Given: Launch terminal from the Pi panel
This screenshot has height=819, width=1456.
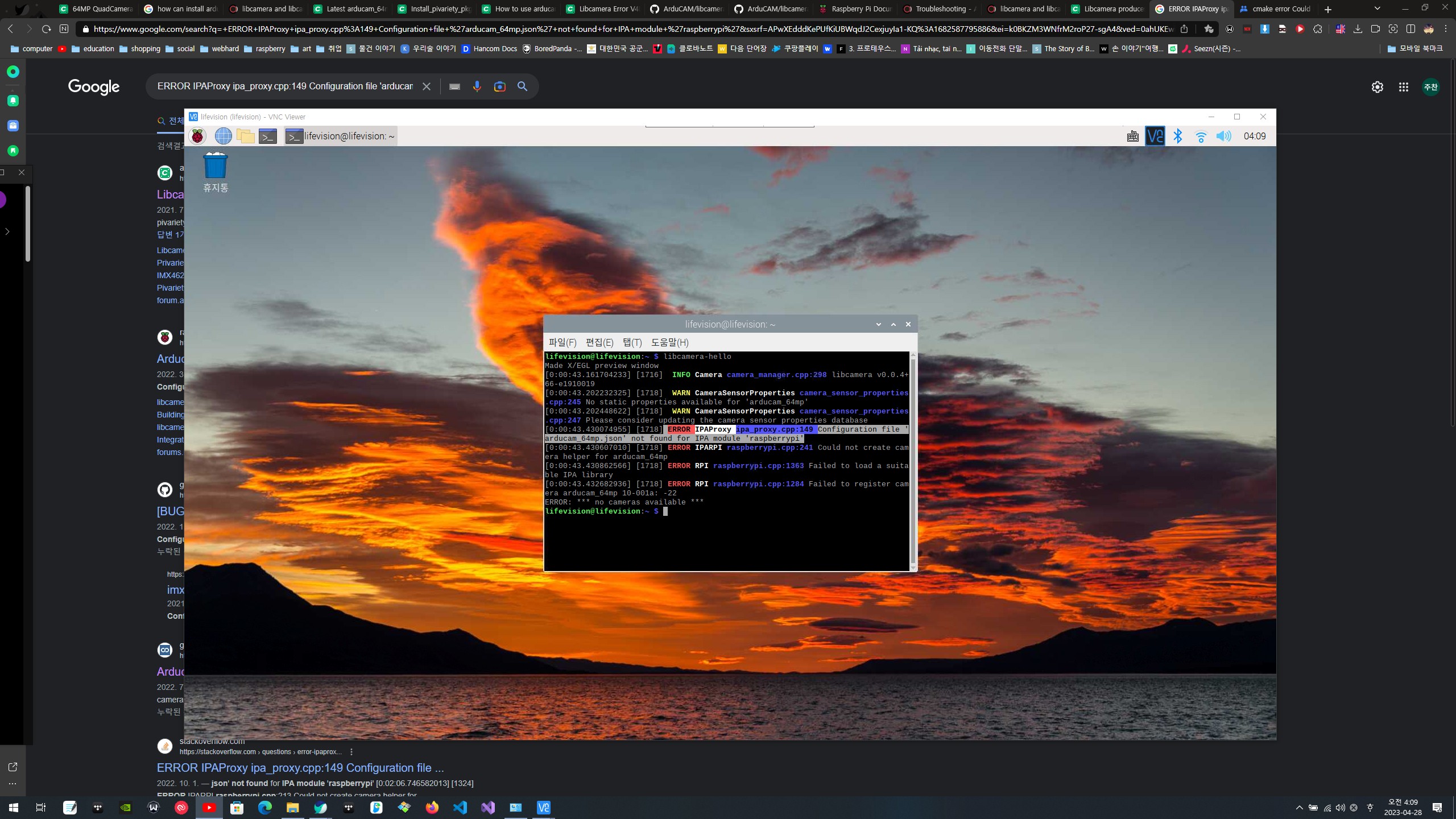Looking at the screenshot, I should point(268,136).
